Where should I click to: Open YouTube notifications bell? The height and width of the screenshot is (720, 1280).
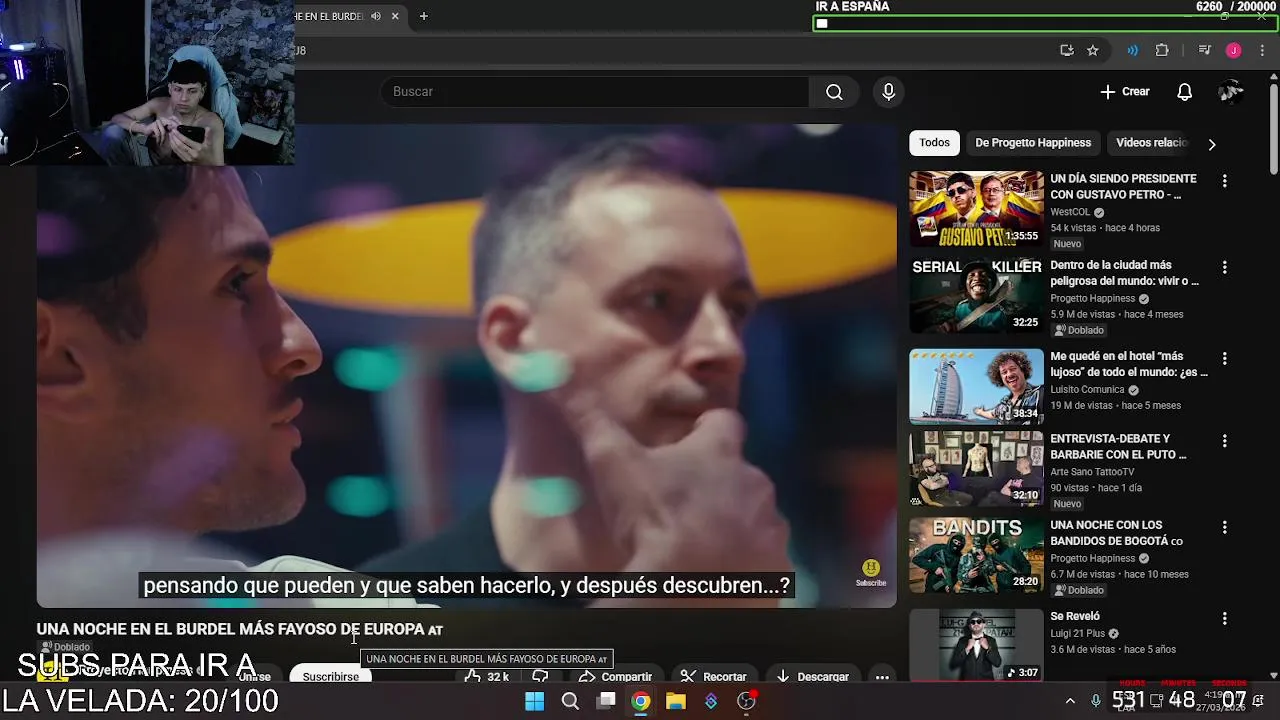1184,92
